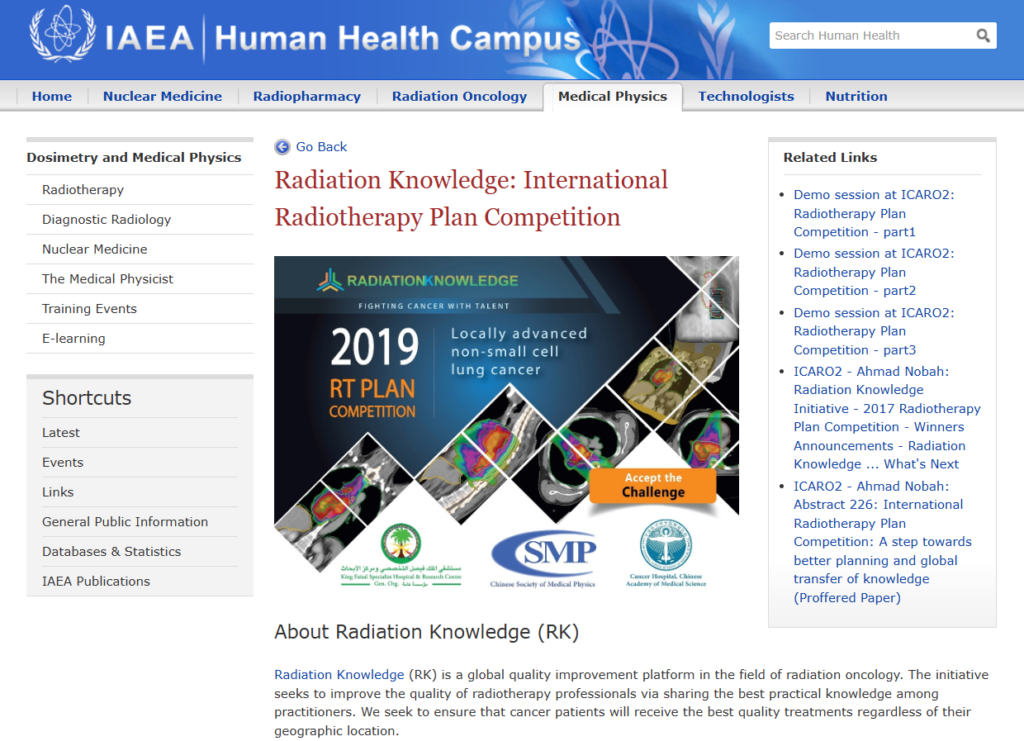Click the Radiation Knowledge logo in banner
Image resolution: width=1024 pixels, height=741 pixels.
point(418,281)
